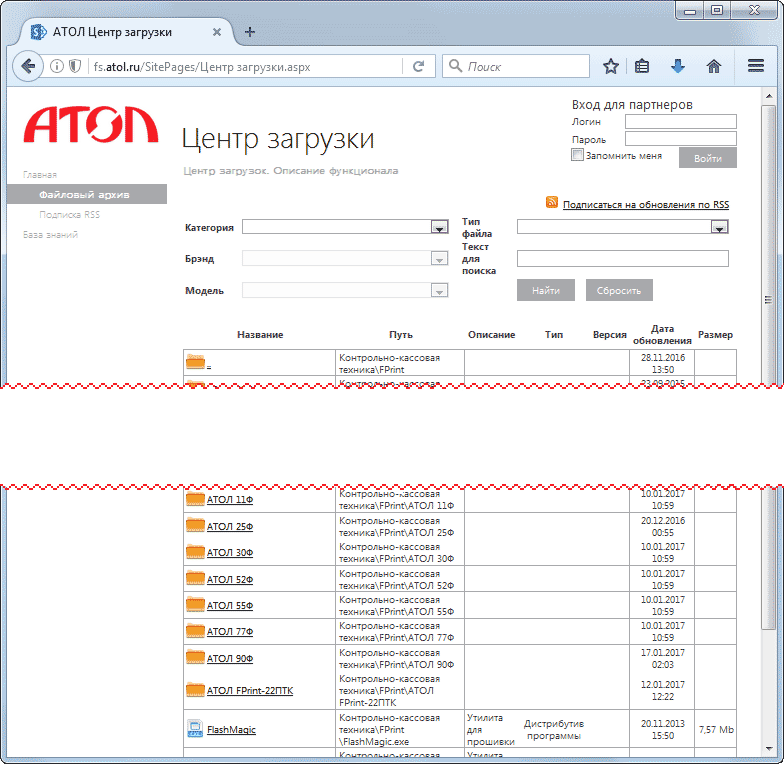Open the АТОЛ 55Ф folder link
This screenshot has width=784, height=764.
point(230,606)
